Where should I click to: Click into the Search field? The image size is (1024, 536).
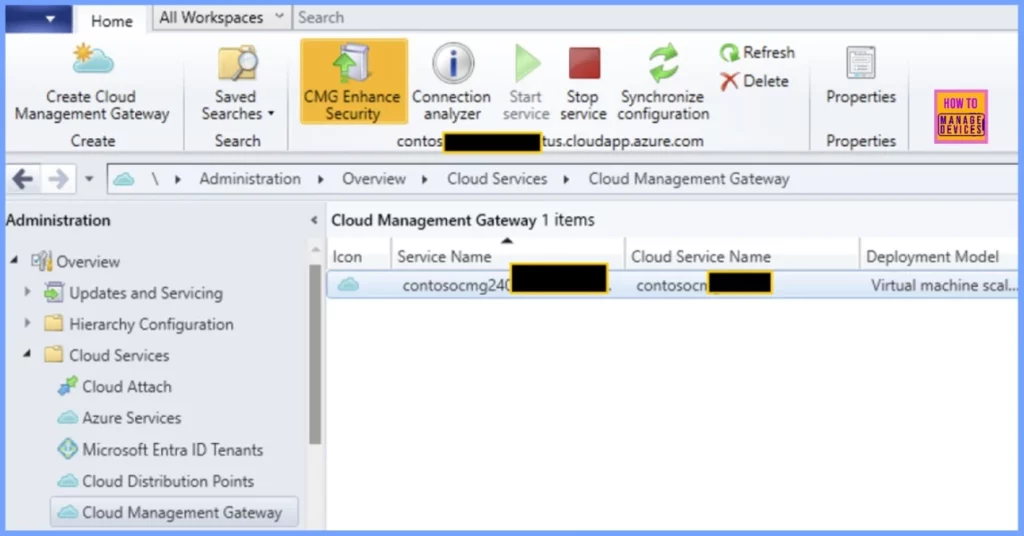(x=655, y=18)
